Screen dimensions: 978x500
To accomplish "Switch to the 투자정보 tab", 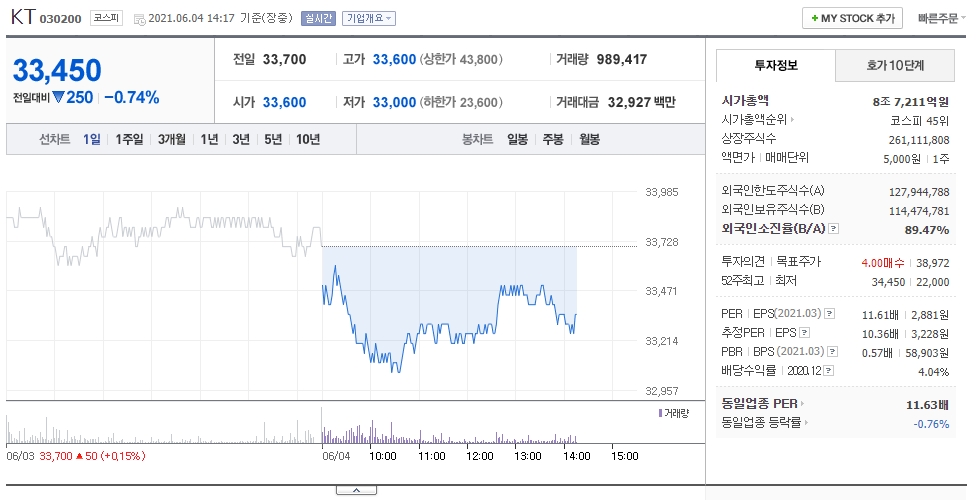I will [776, 65].
